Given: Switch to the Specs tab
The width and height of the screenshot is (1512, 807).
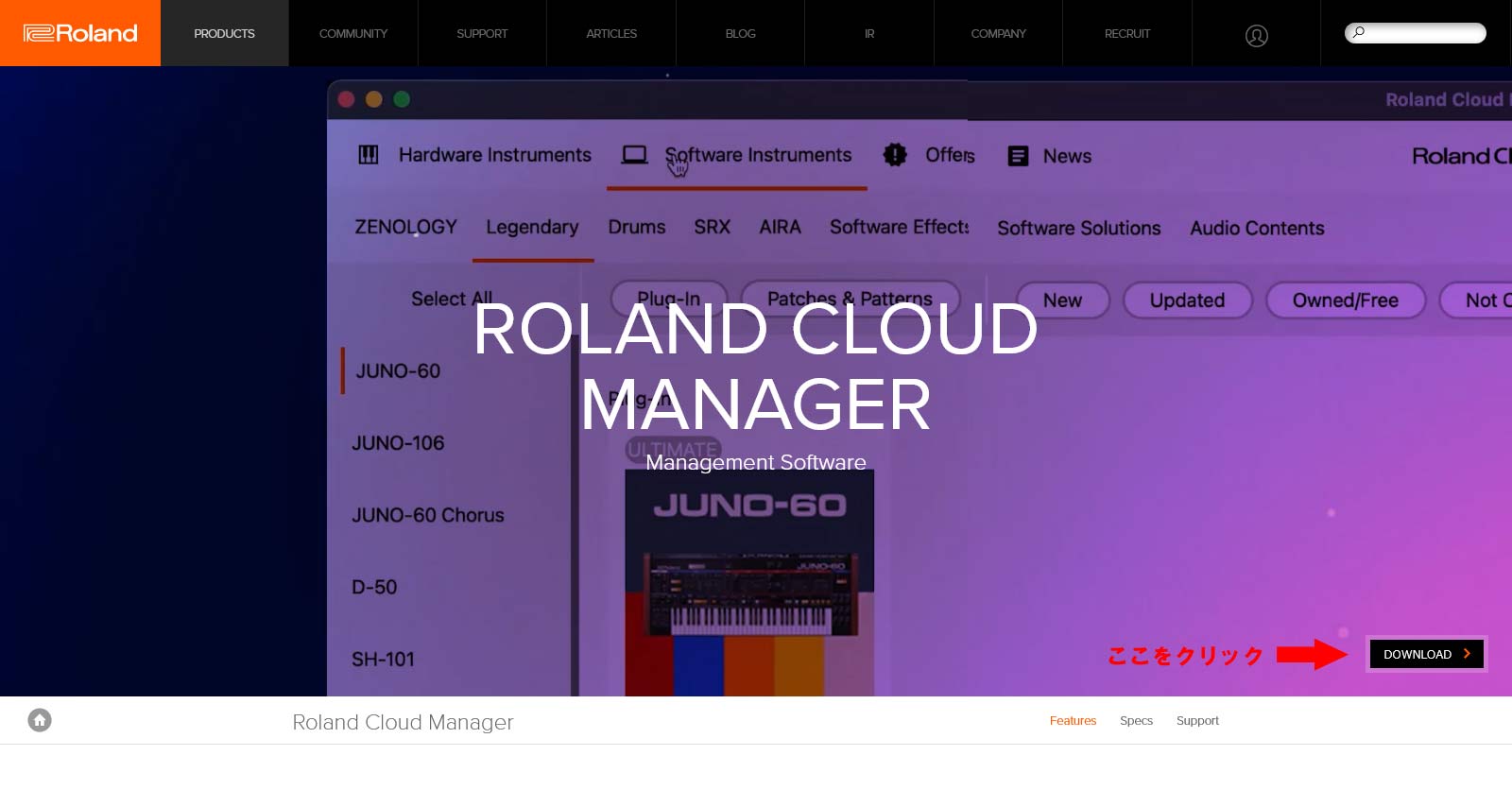Looking at the screenshot, I should pos(1136,720).
